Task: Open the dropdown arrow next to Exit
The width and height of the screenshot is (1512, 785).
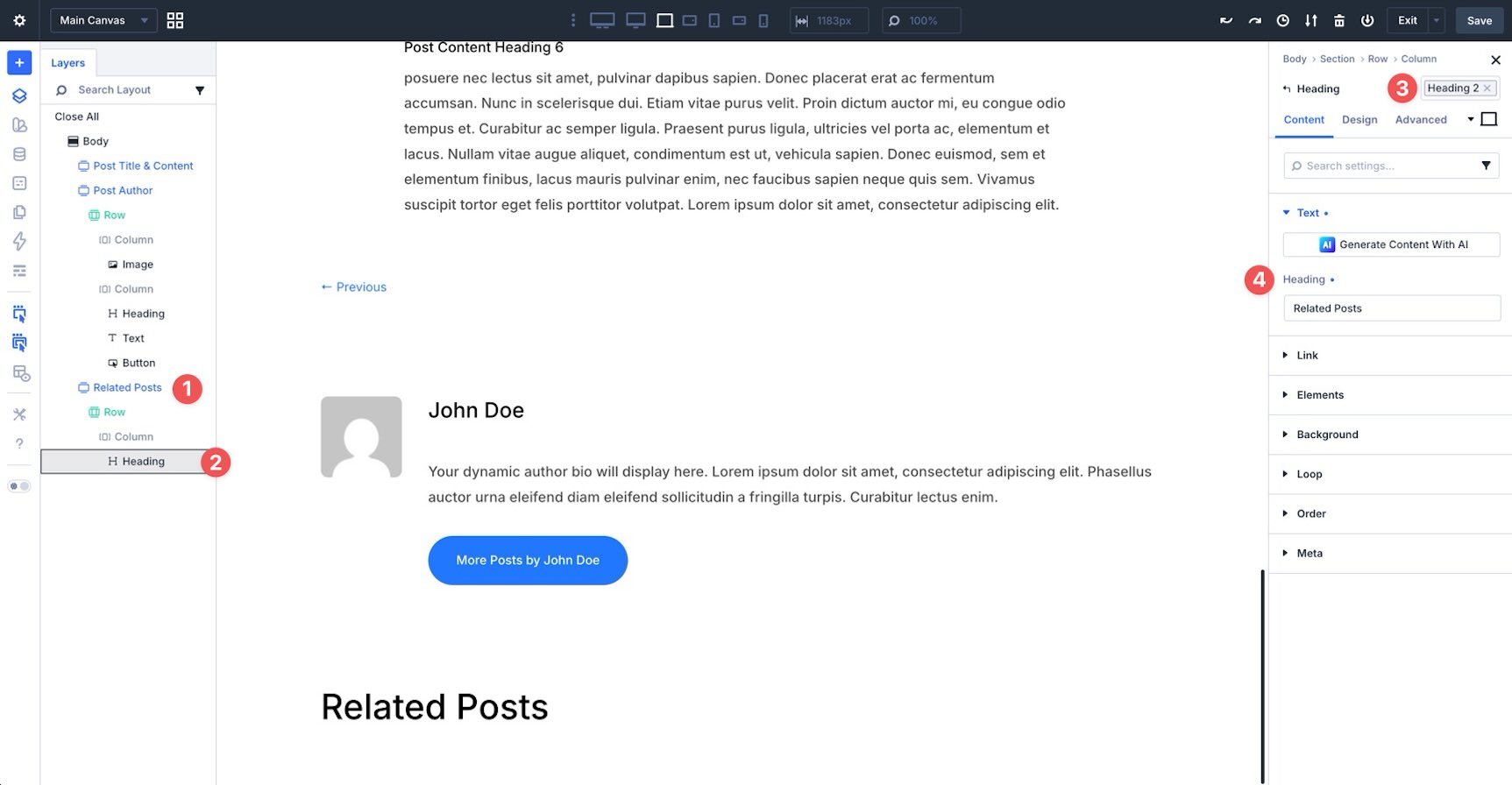Action: pyautogui.click(x=1437, y=20)
